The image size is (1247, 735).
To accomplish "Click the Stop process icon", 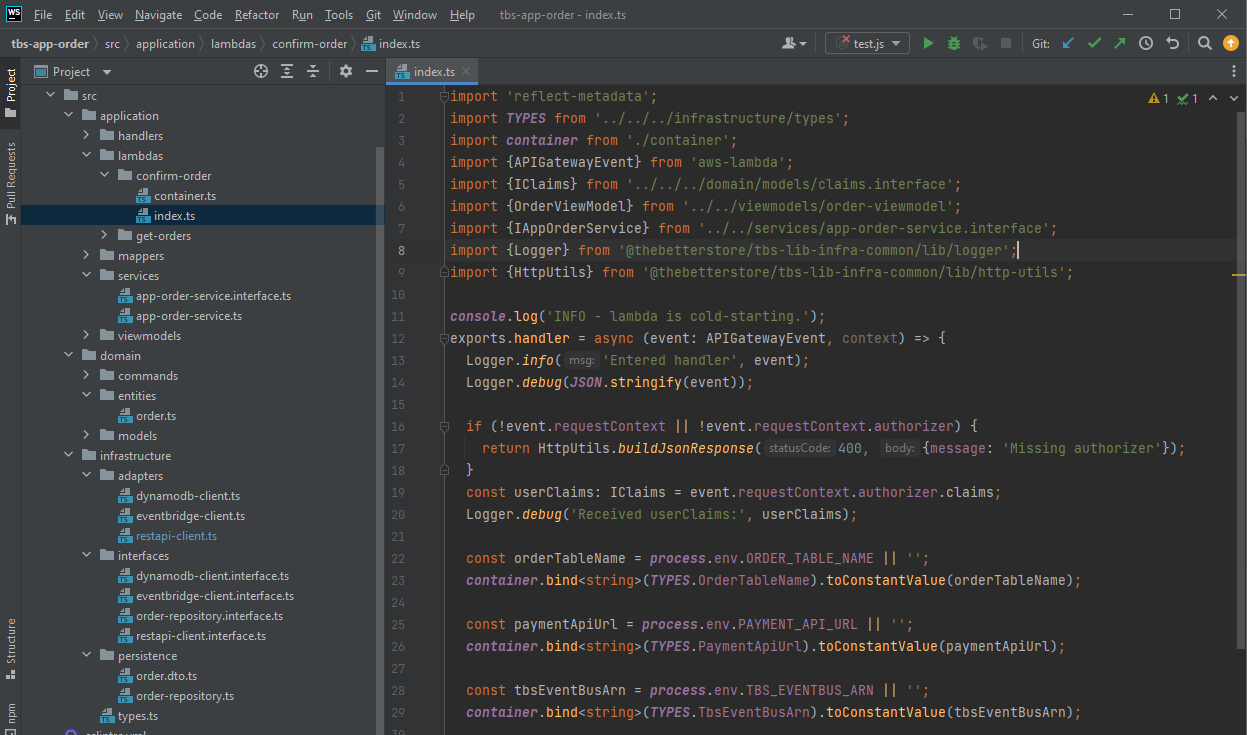I will [1006, 43].
